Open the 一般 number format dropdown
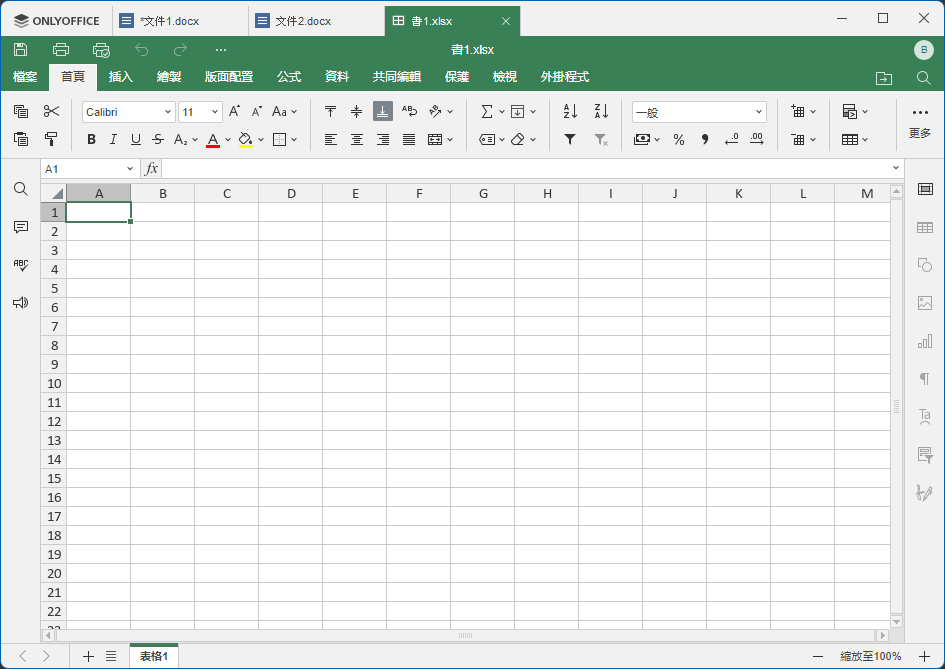The image size is (945, 669). click(x=699, y=112)
